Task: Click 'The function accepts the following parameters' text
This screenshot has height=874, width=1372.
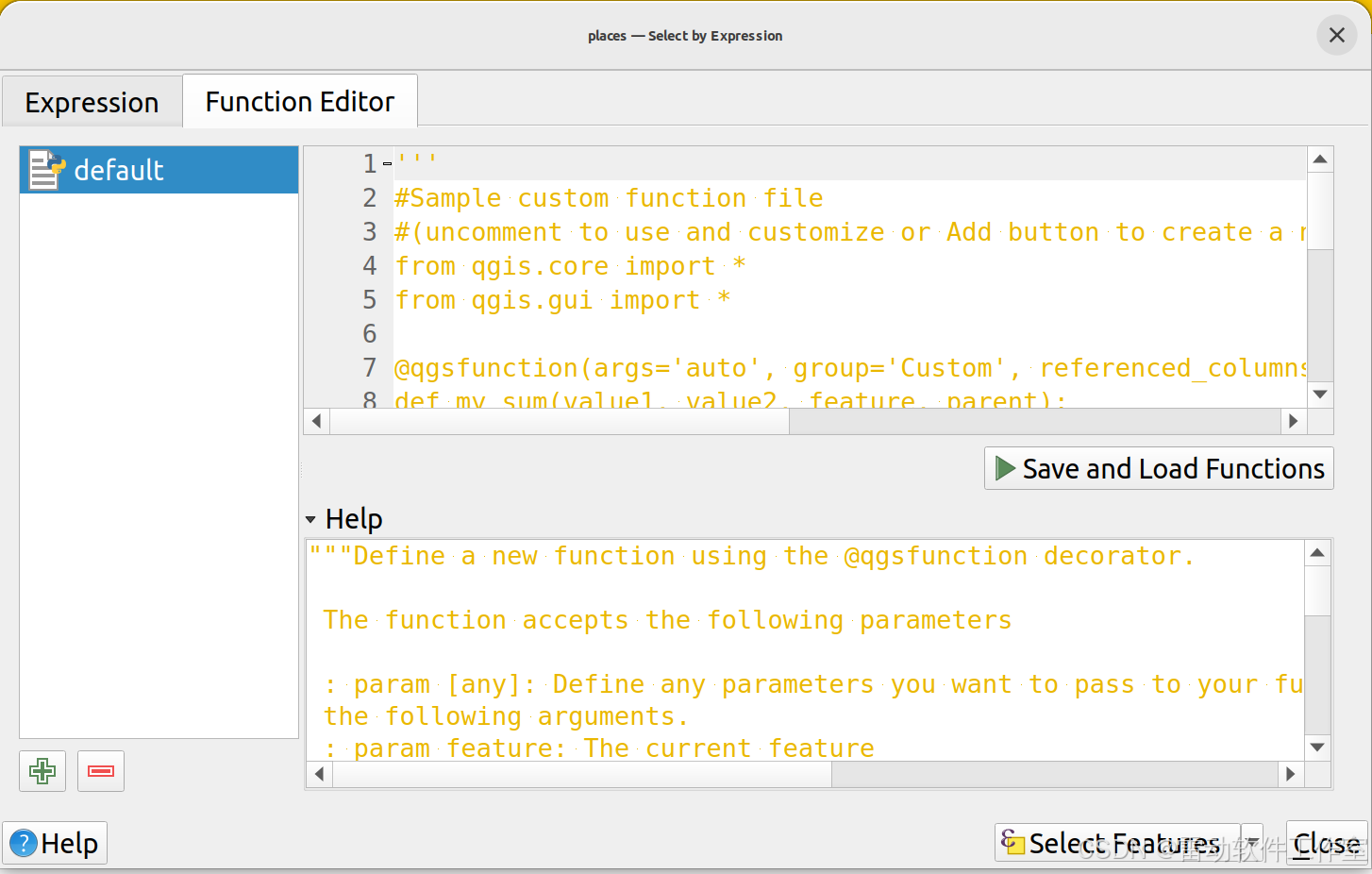Action: tap(667, 620)
